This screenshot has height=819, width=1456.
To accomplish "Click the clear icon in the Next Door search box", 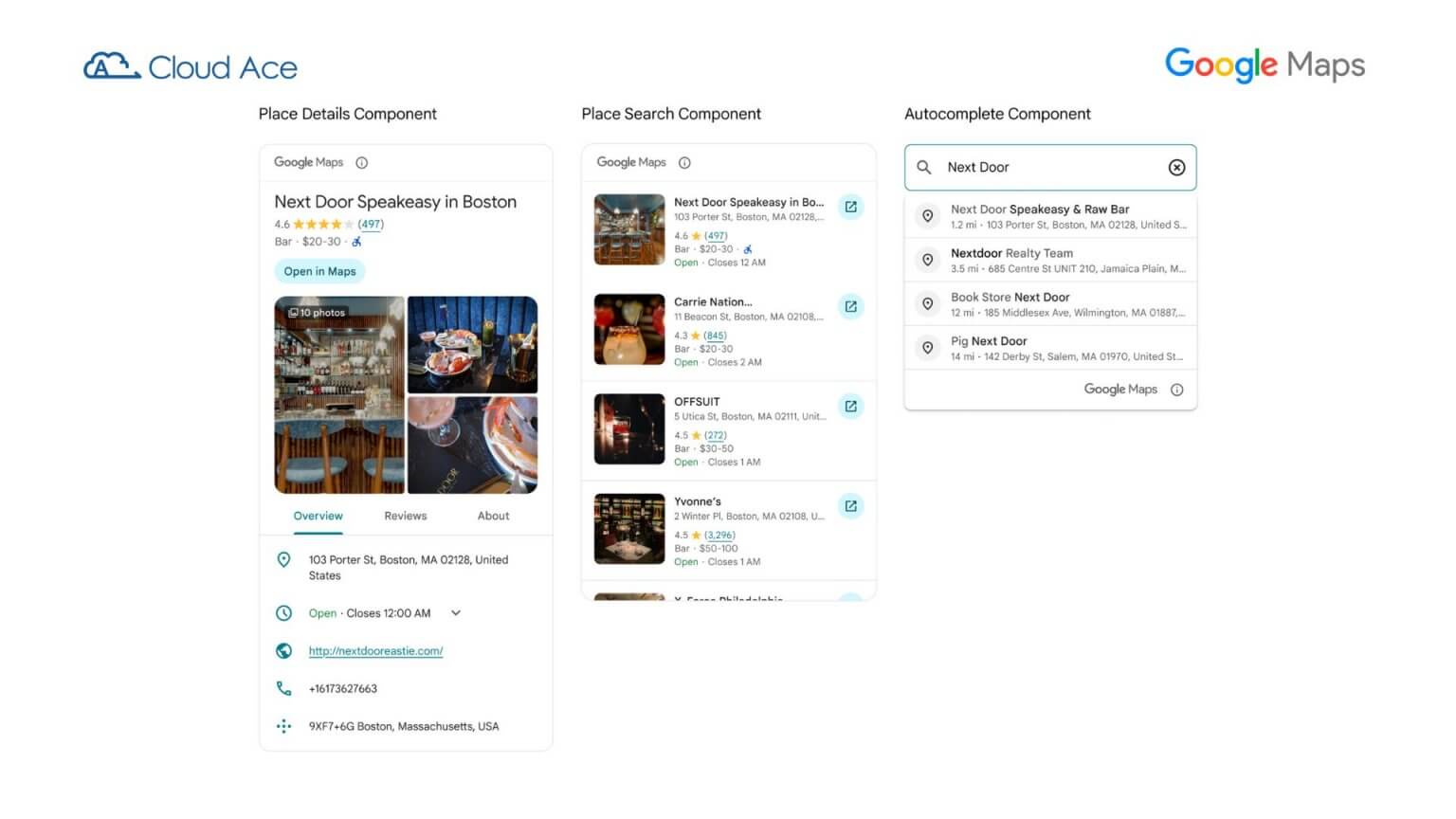I will click(x=1176, y=167).
